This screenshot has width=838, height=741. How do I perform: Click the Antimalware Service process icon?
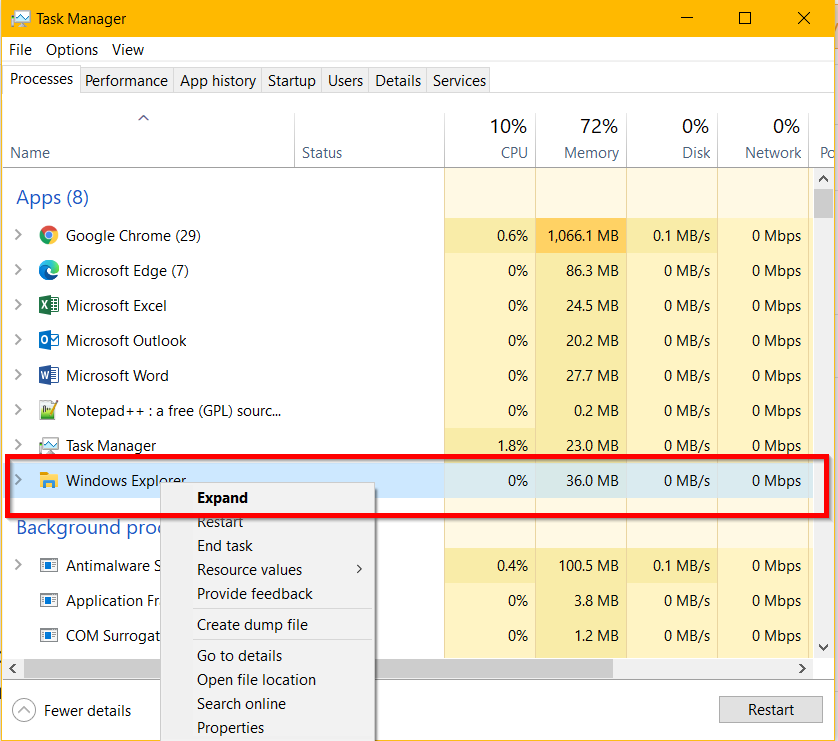(49, 565)
